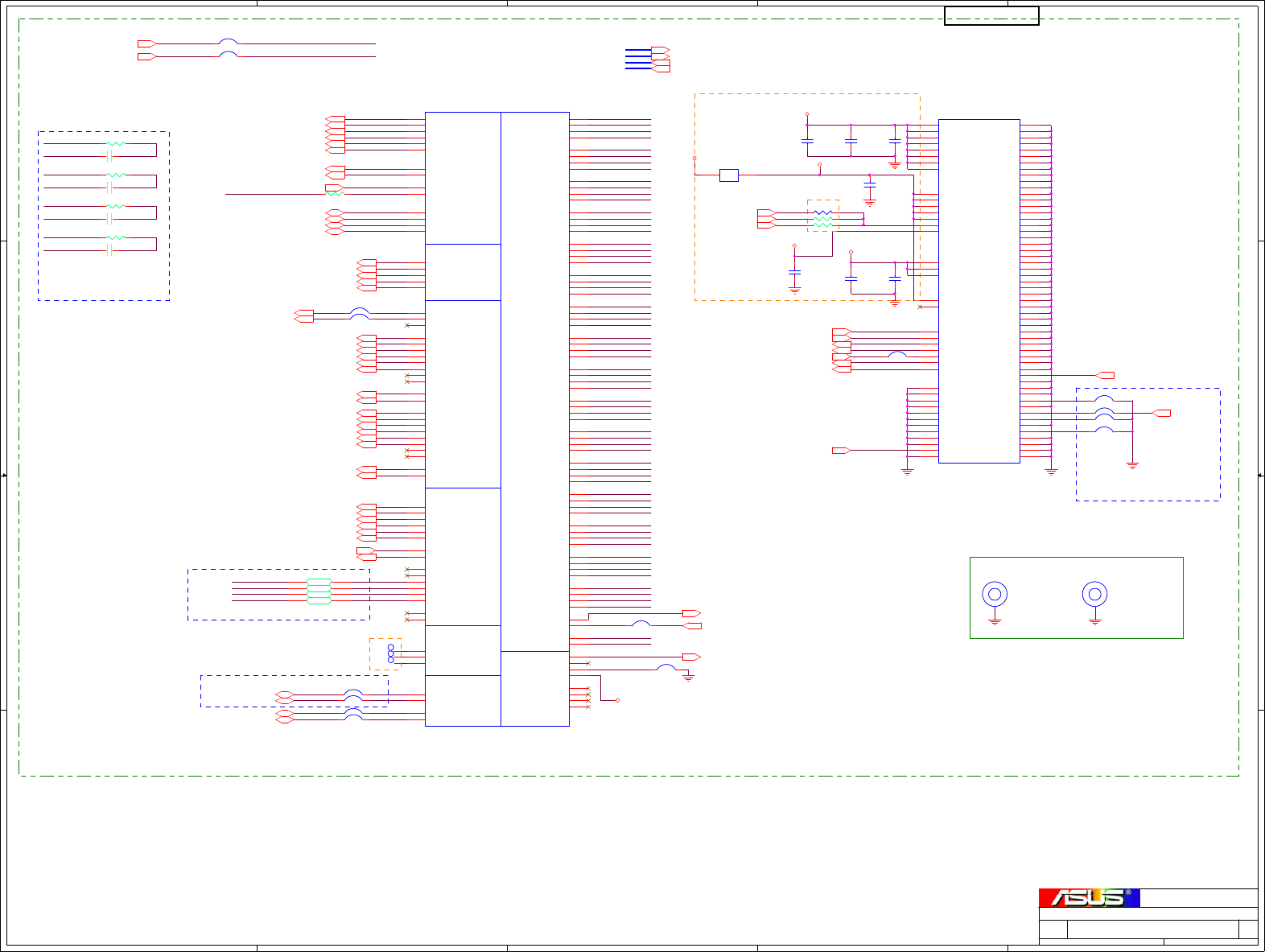This screenshot has width=1265, height=952.
Task: Select the right mounting hole symbol in the green box
Action: tap(1094, 595)
